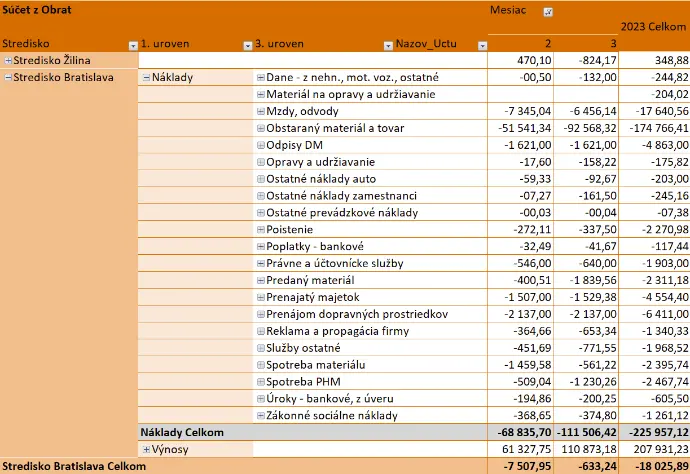
Task: Click the Spotreba PHM value -1 230,26
Action: [x=593, y=382]
